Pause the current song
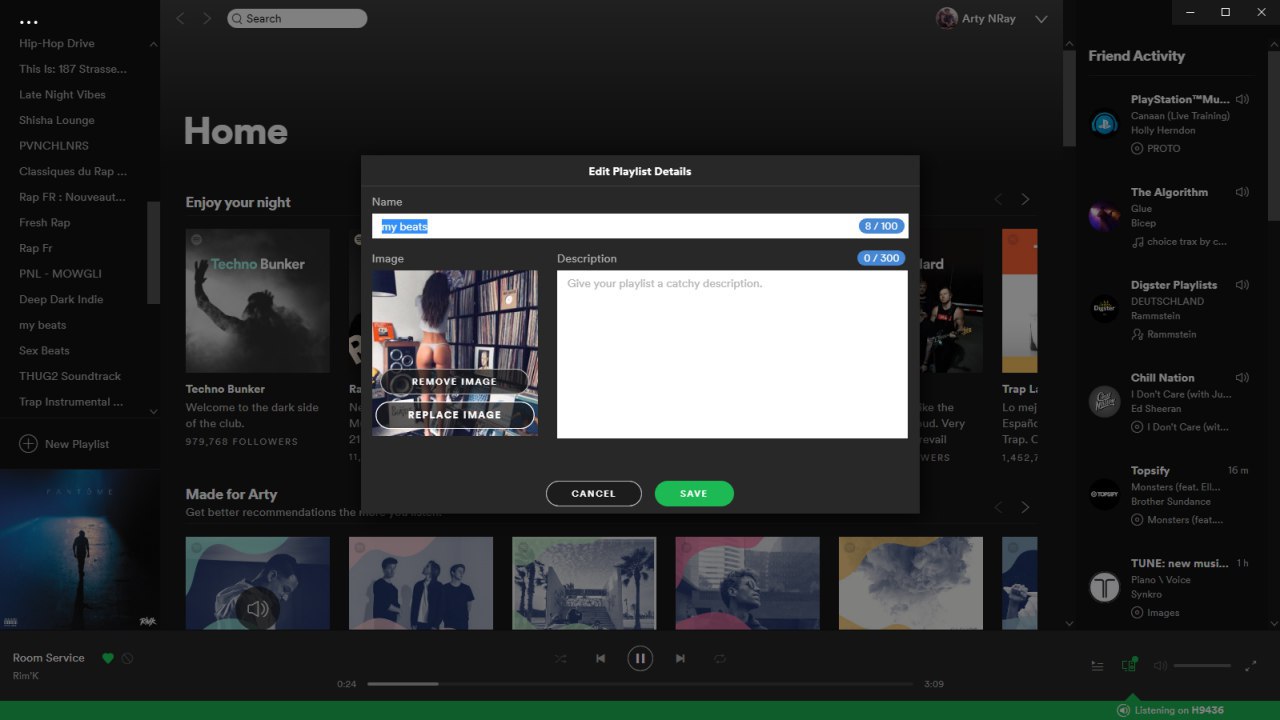1280x720 pixels. pos(640,658)
